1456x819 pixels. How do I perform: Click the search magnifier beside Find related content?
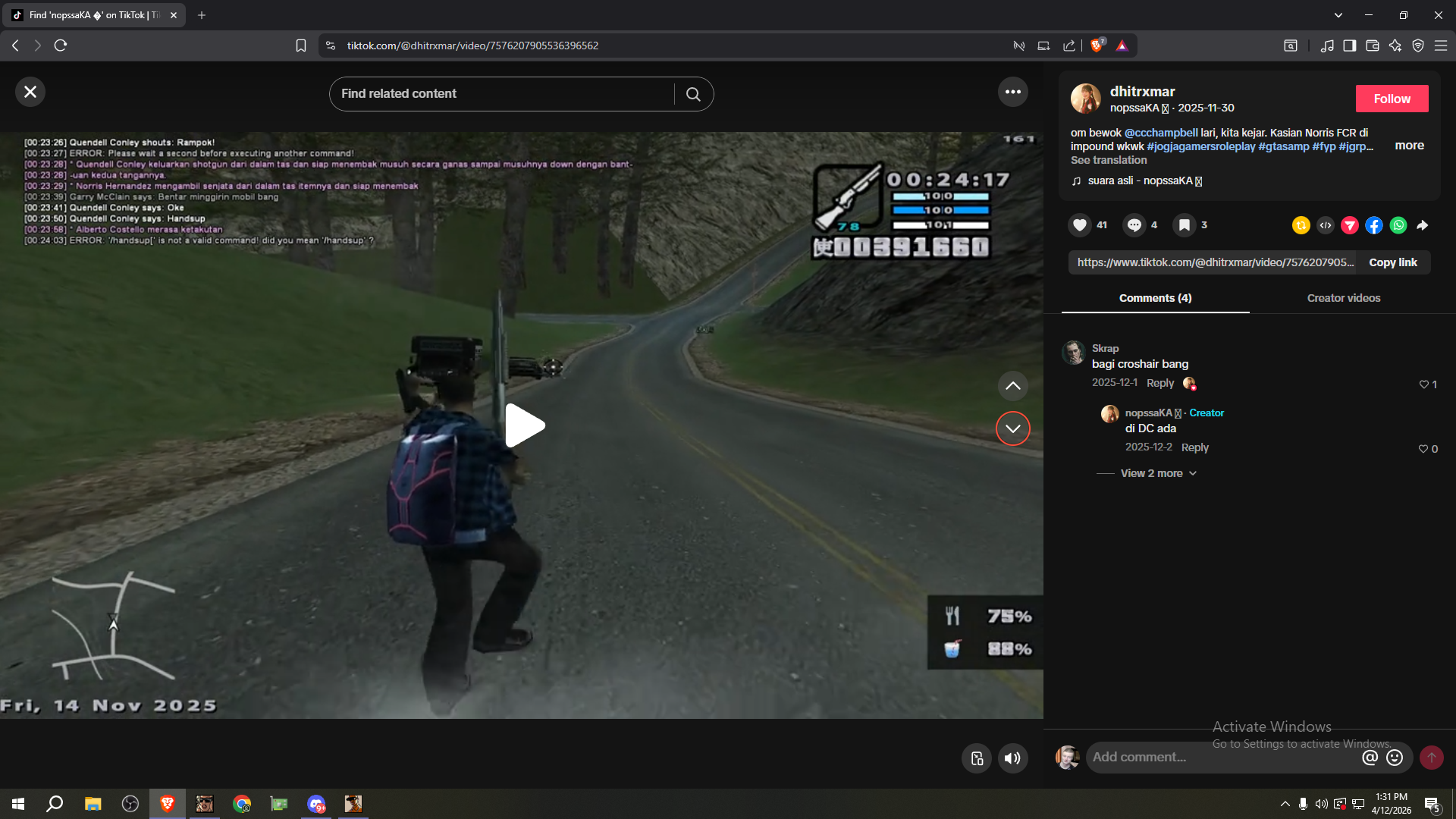tap(693, 94)
